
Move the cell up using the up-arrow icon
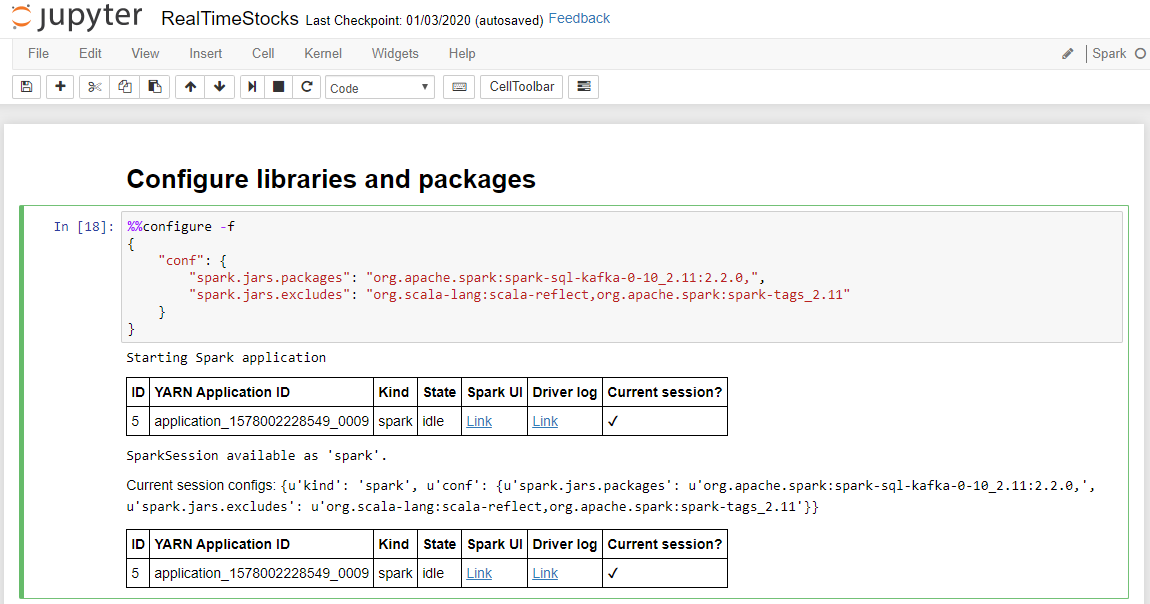coord(189,86)
